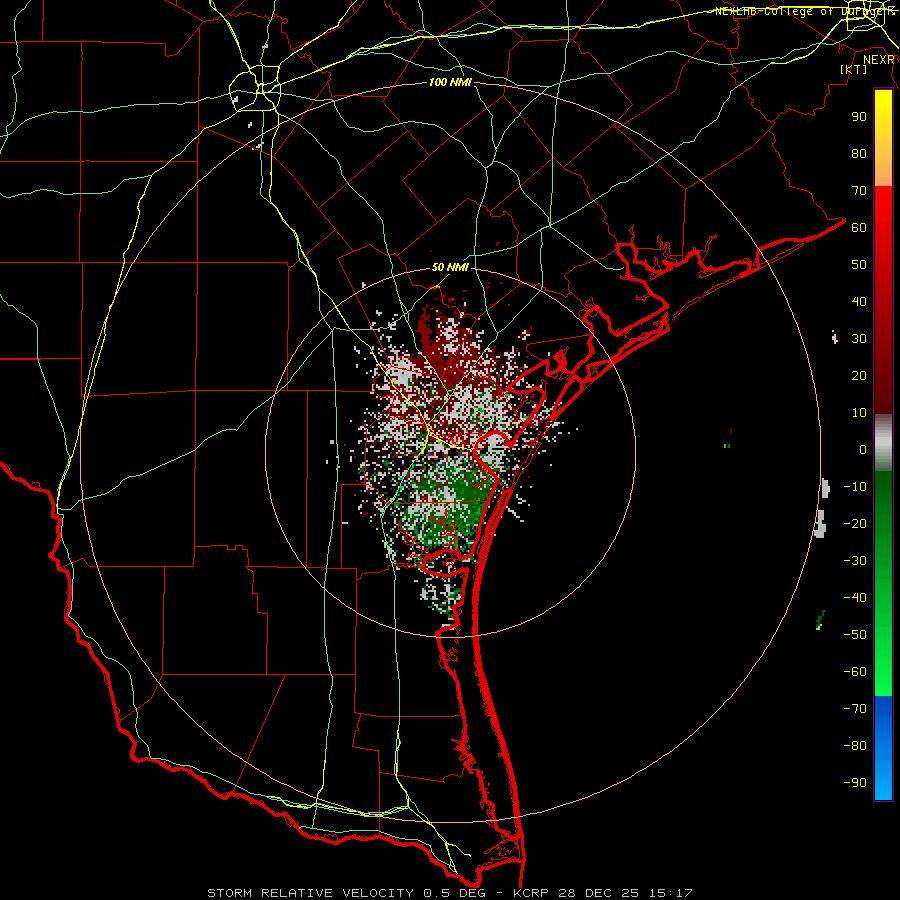Click the "10" value on the velocity scale
This screenshot has width=900, height=900.
pos(859,413)
